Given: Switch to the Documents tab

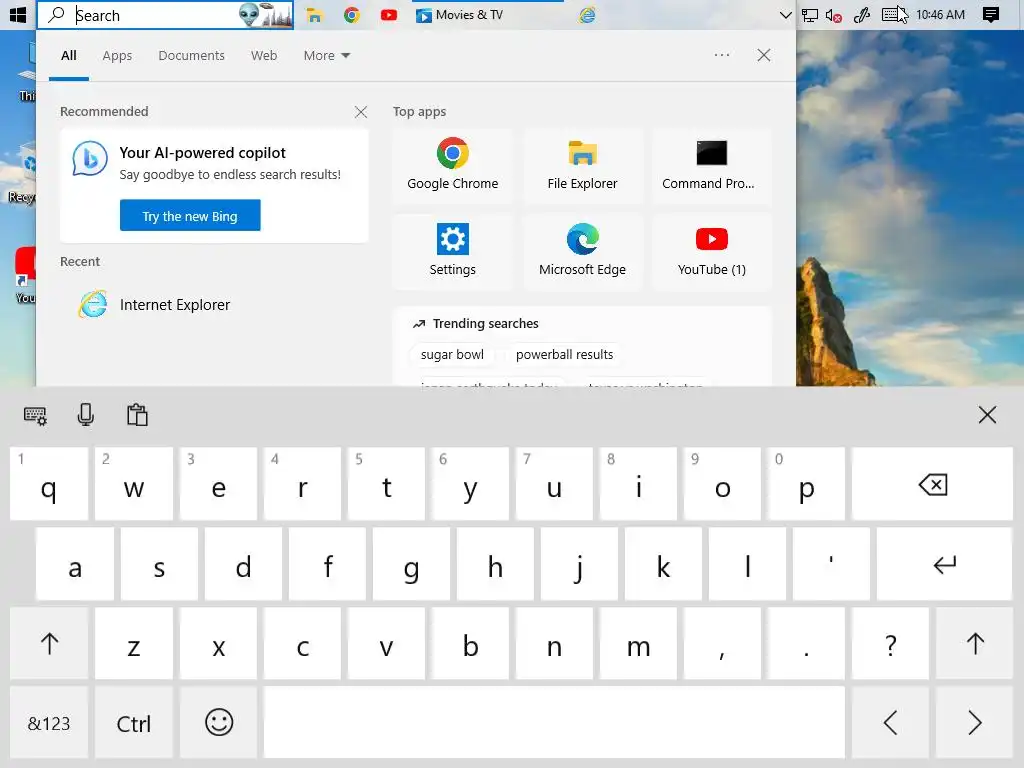Looking at the screenshot, I should click(x=191, y=56).
